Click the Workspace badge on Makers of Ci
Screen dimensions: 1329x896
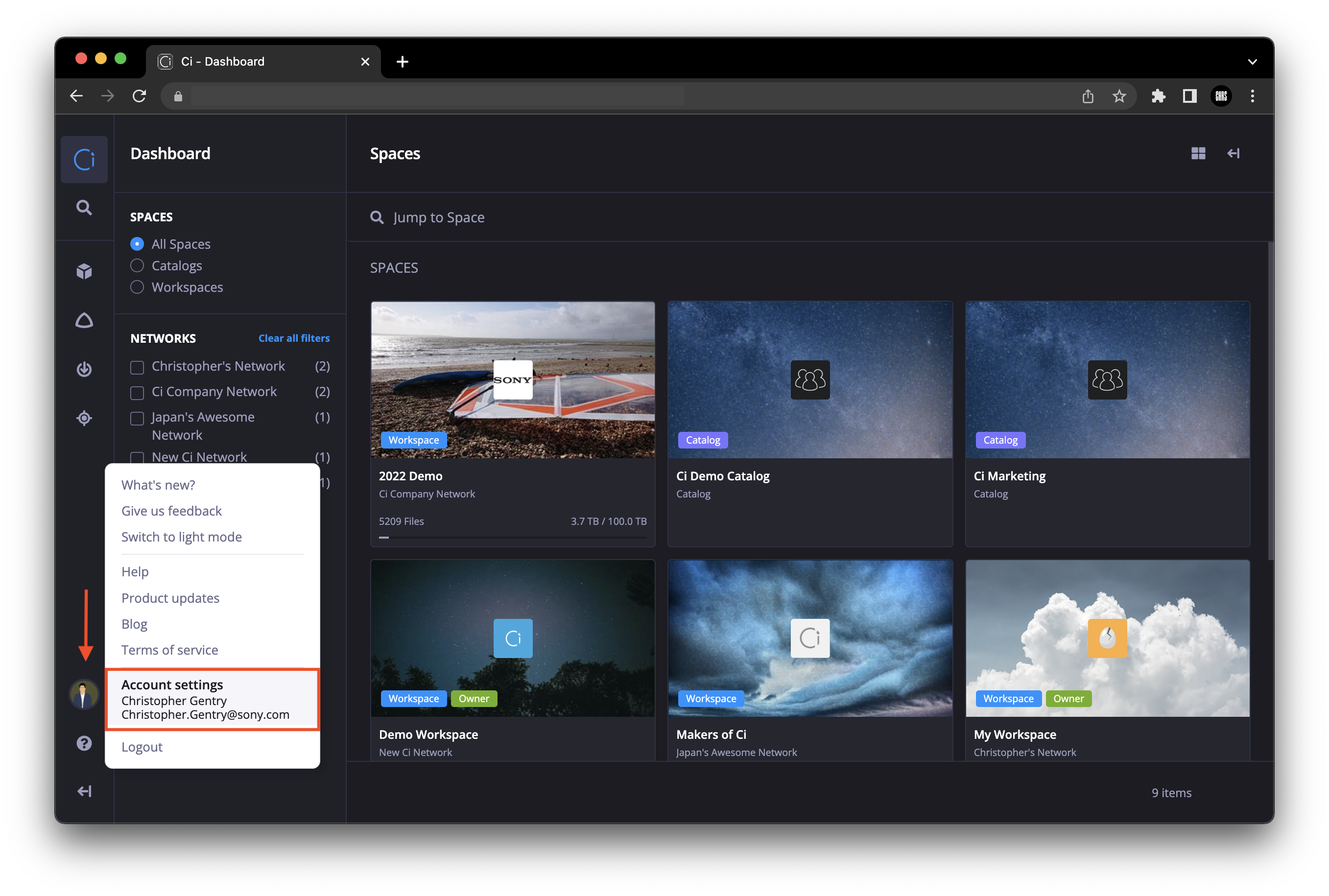[711, 698]
